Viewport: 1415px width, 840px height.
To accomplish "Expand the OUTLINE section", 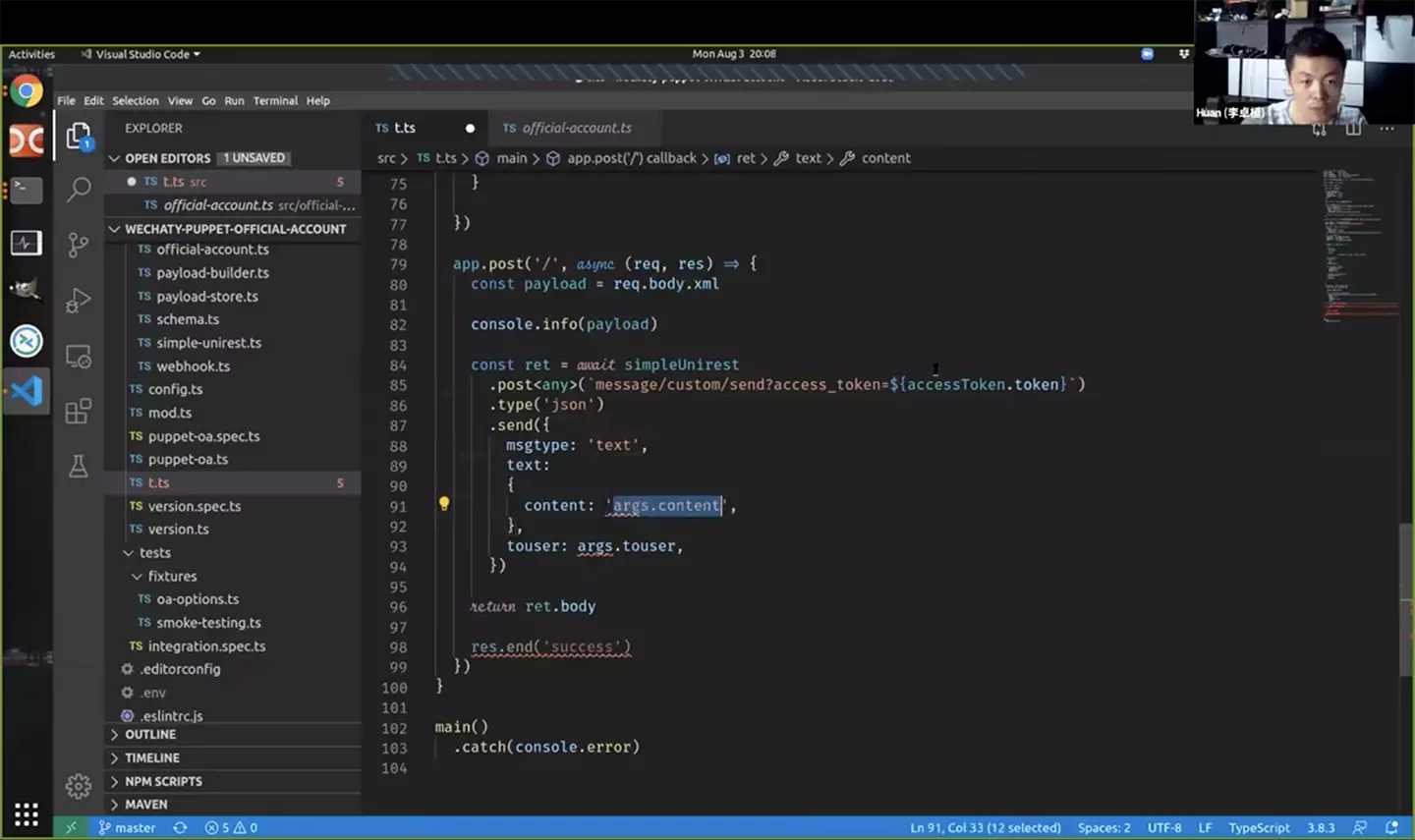I will 150,735.
